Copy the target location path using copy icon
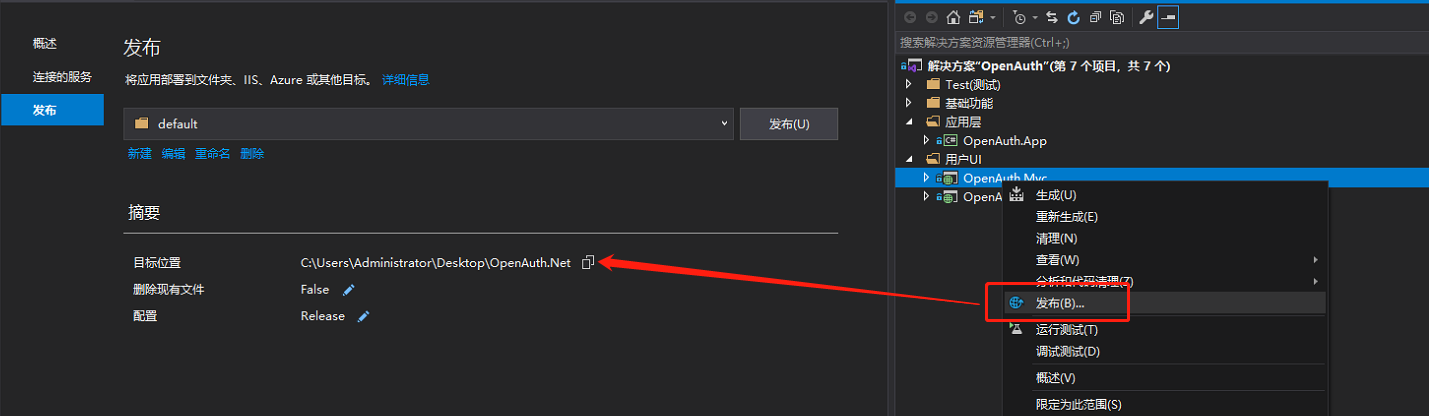The image size is (1429, 416). (588, 263)
